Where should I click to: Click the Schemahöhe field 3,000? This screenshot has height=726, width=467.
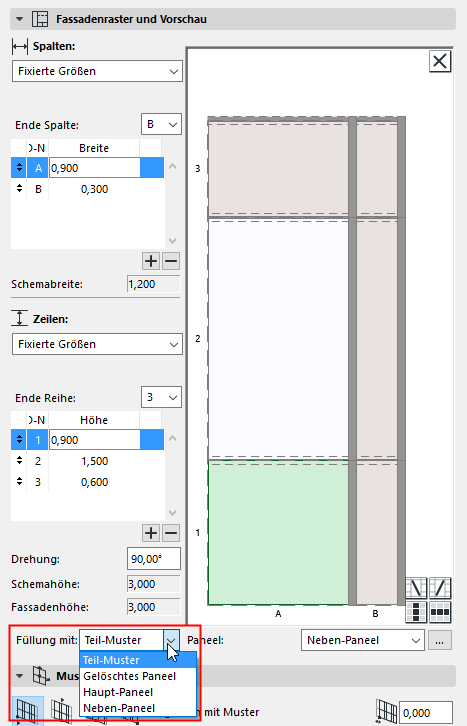click(153, 584)
